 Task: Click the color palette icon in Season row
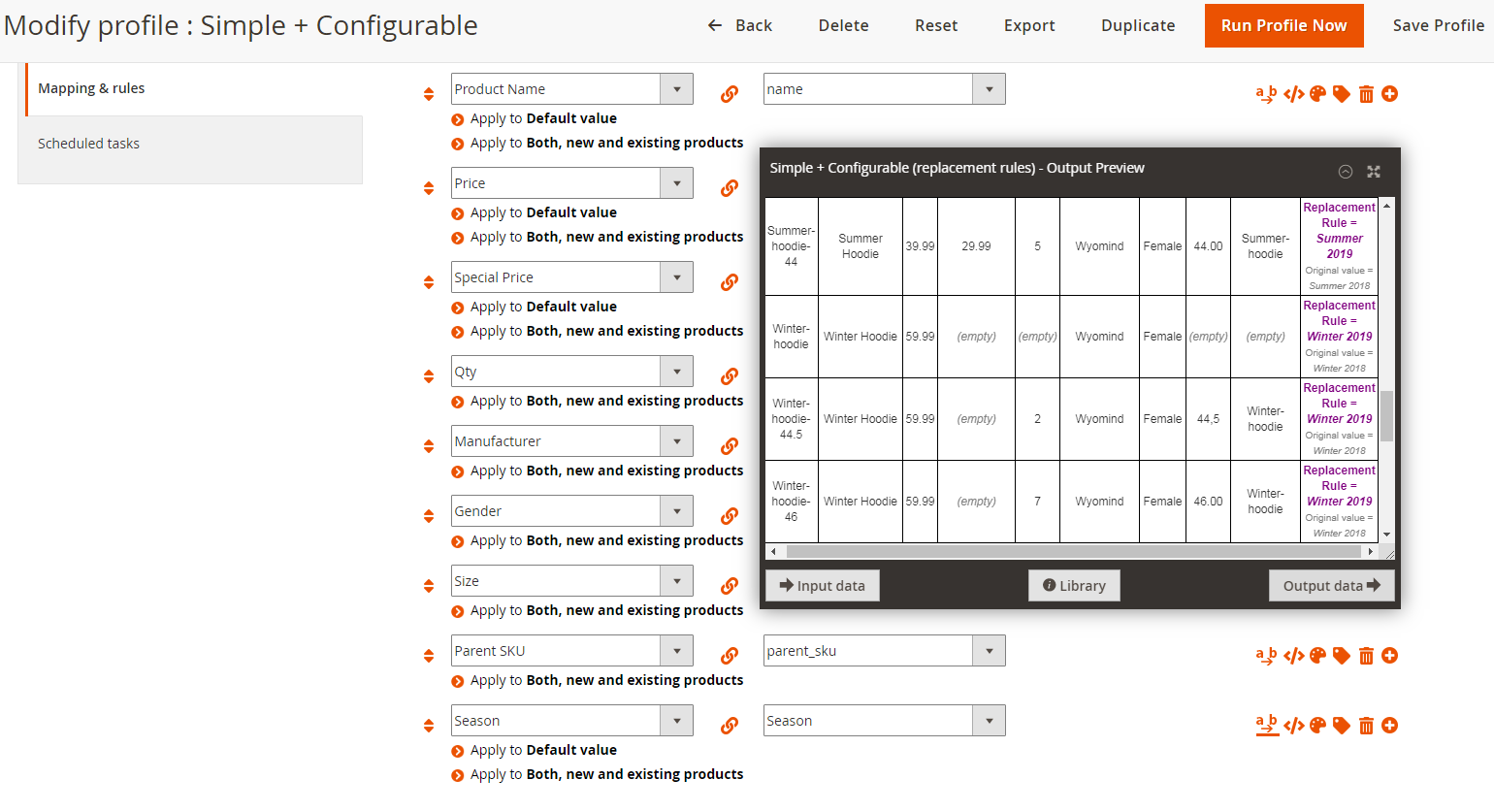[1317, 726]
